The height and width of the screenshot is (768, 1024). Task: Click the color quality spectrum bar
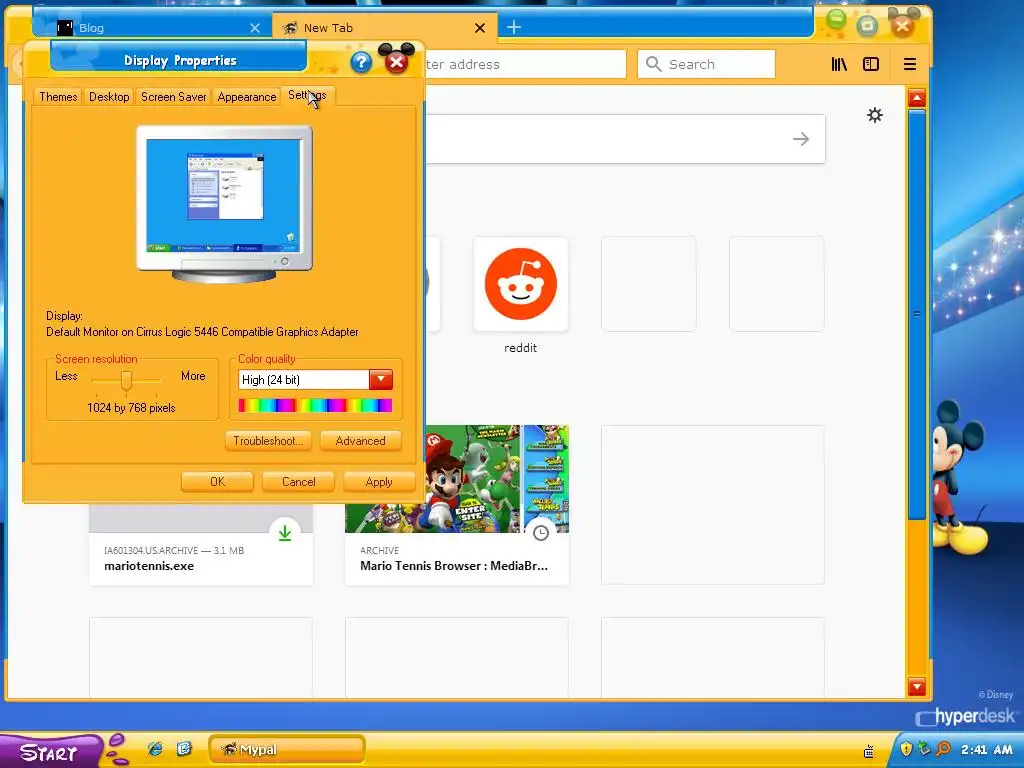(x=315, y=406)
